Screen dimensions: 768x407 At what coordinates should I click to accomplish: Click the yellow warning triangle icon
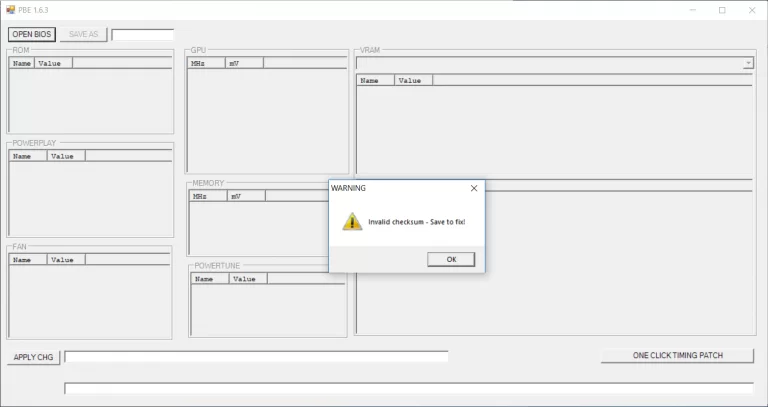click(x=352, y=222)
